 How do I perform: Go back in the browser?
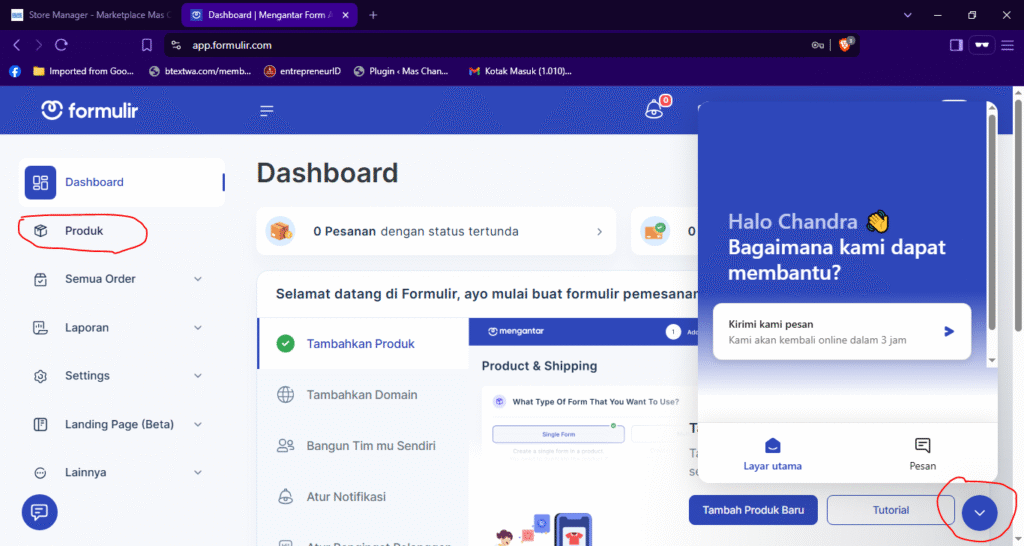point(17,45)
